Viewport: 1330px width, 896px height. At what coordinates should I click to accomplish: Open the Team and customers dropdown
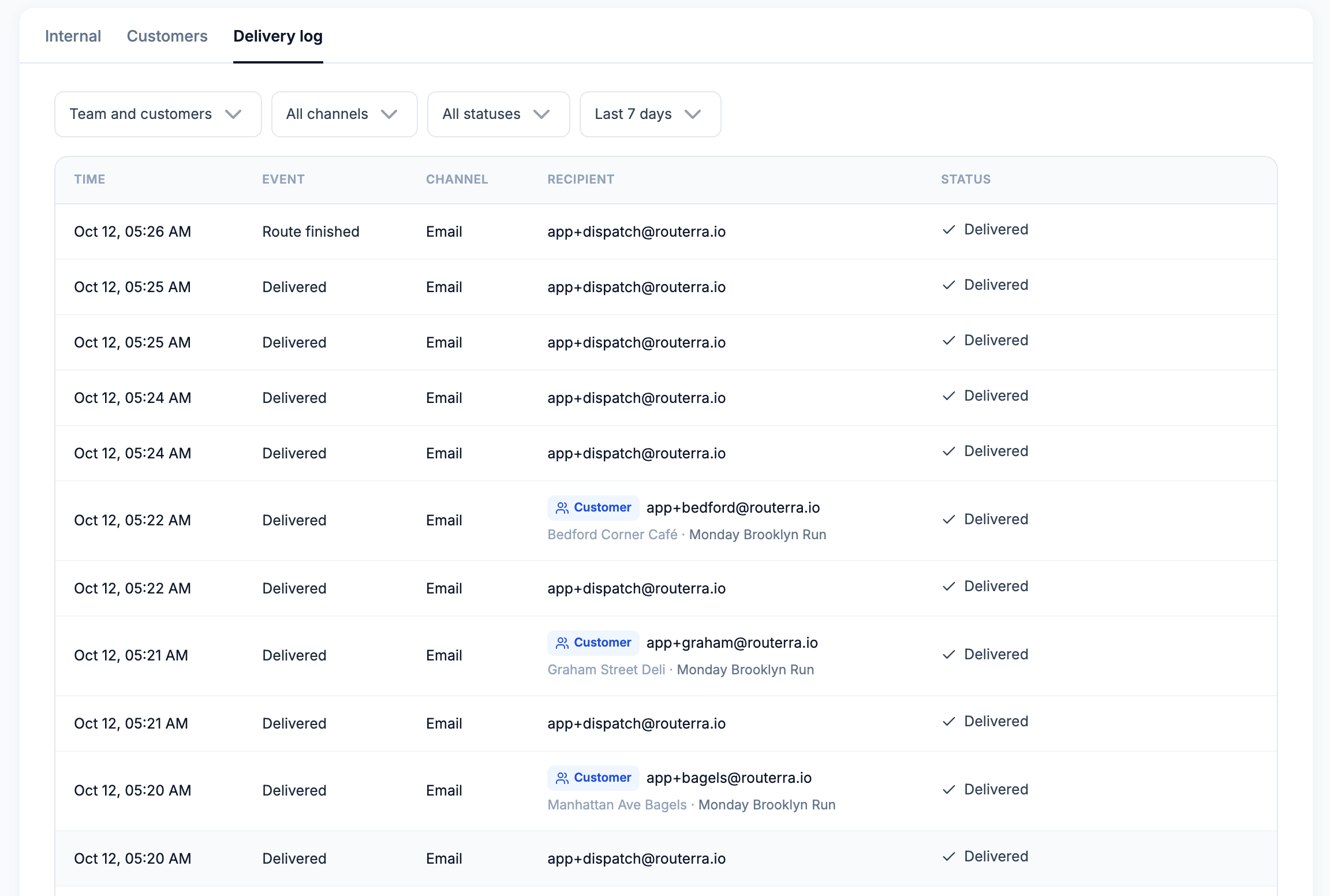tap(158, 114)
